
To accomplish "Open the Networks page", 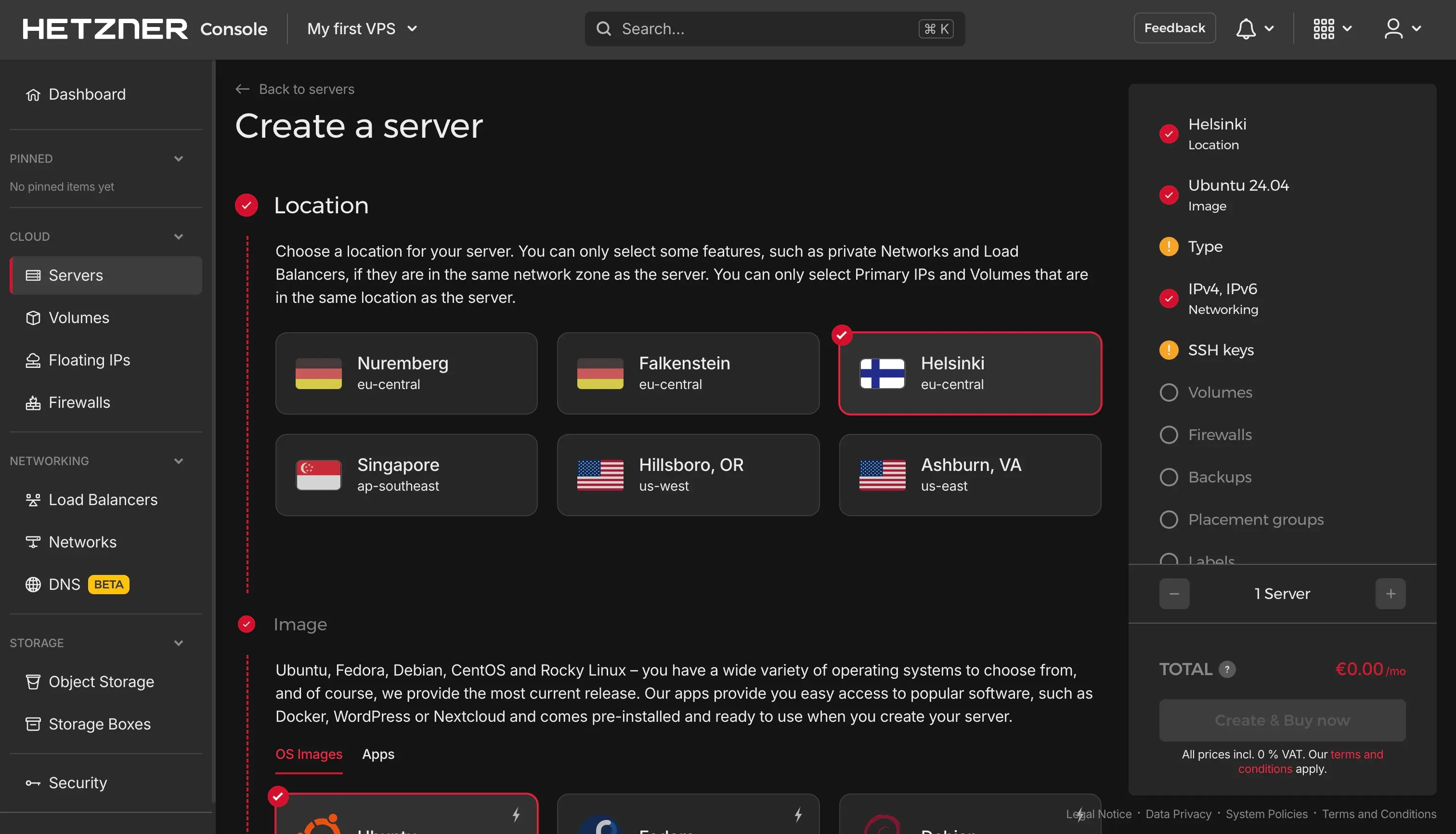I will (x=82, y=541).
